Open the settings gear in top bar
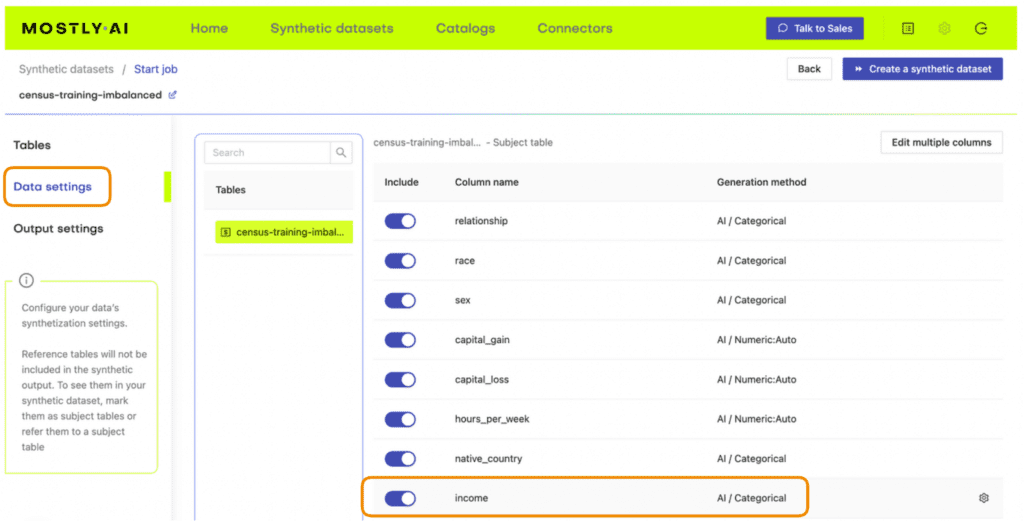 944,28
